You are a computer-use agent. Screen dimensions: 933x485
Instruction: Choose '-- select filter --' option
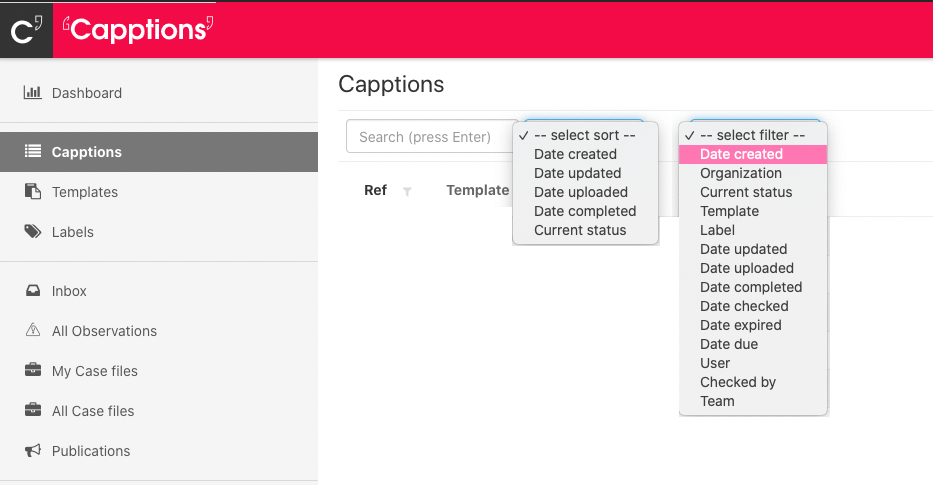click(x=753, y=135)
